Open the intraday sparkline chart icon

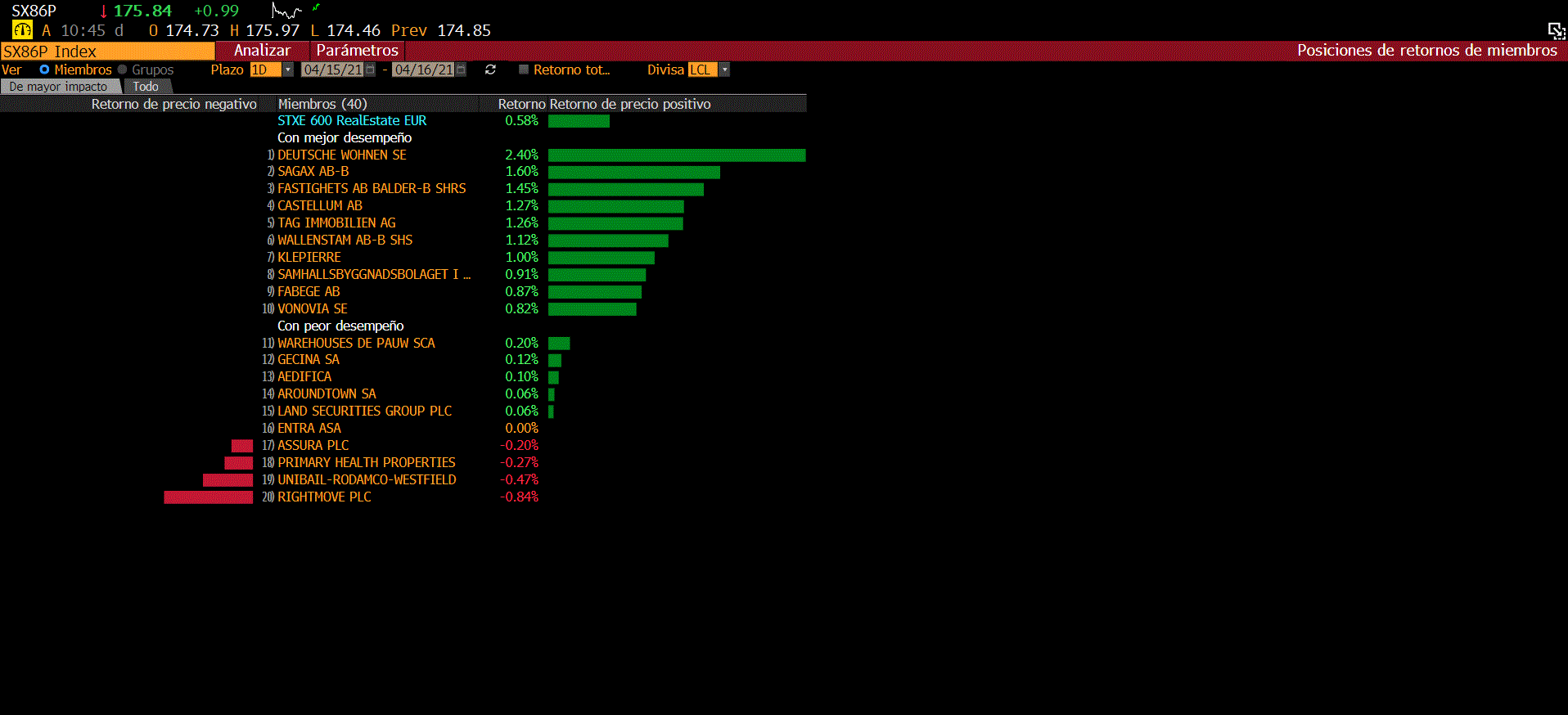click(x=286, y=11)
